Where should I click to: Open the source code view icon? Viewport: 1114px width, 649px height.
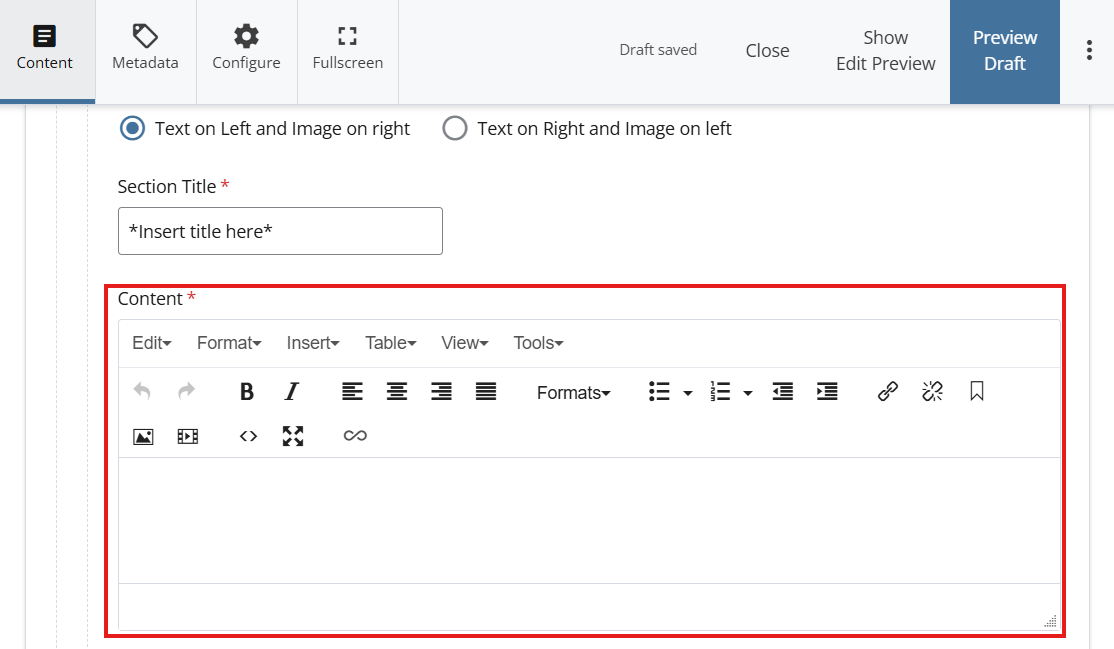tap(248, 436)
